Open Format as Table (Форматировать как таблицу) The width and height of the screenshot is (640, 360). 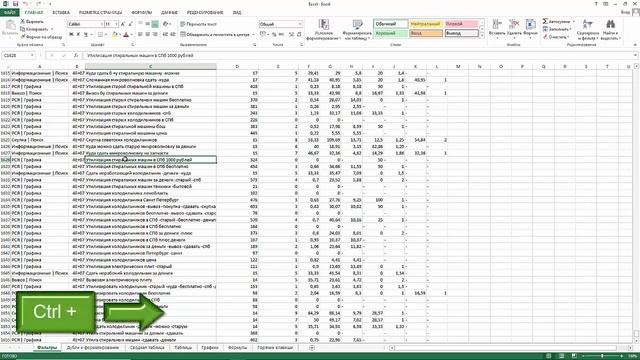coord(357,29)
